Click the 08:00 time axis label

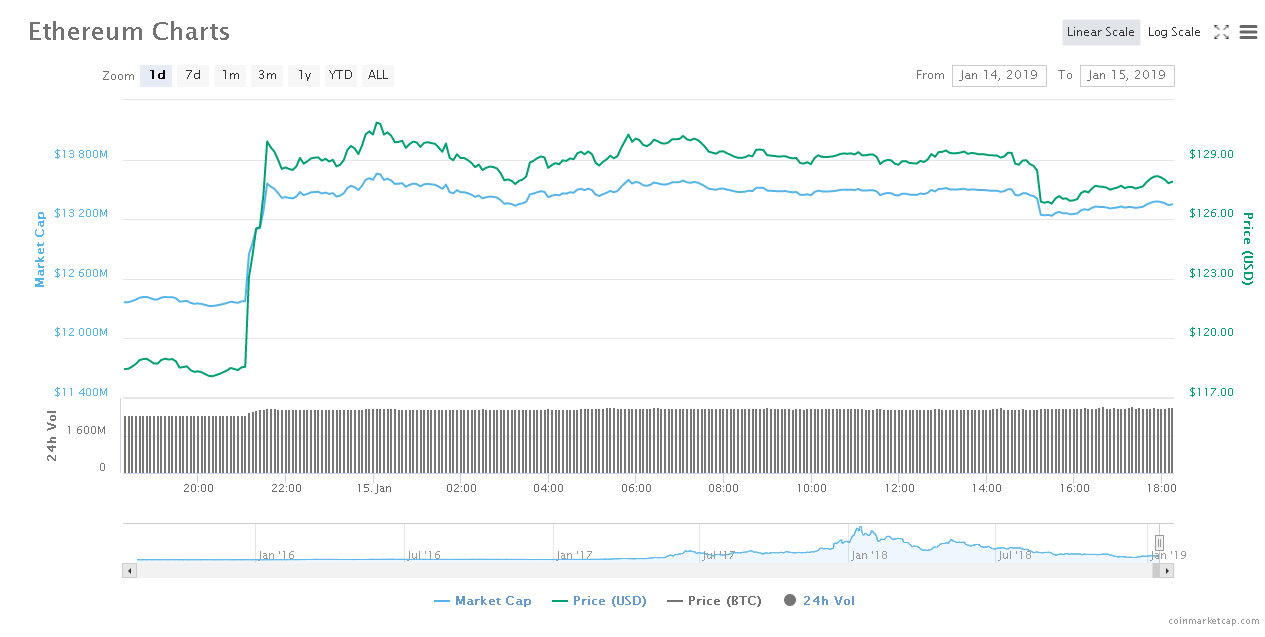724,488
